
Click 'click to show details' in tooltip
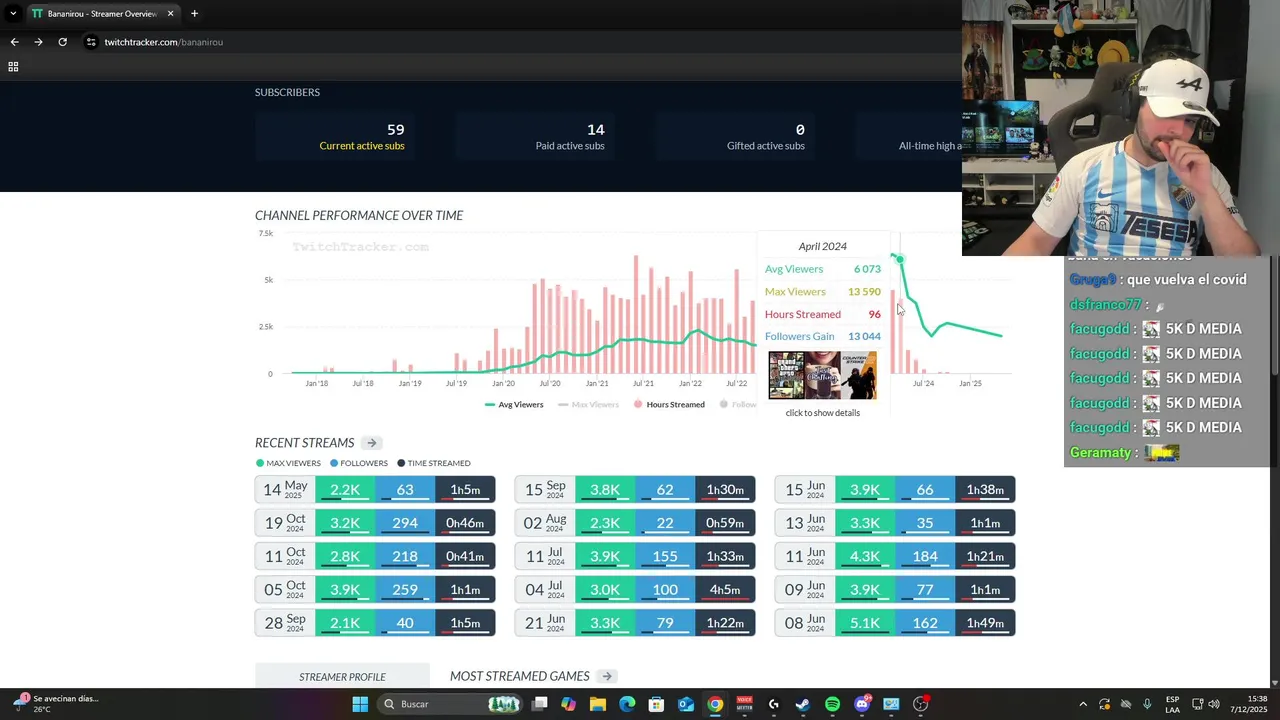[x=822, y=413]
